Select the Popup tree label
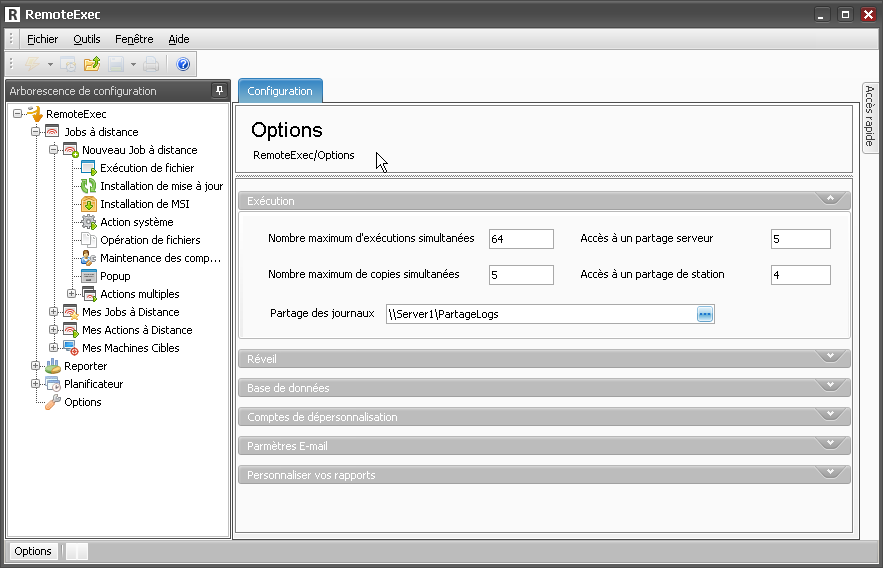The image size is (883, 568). point(115,276)
